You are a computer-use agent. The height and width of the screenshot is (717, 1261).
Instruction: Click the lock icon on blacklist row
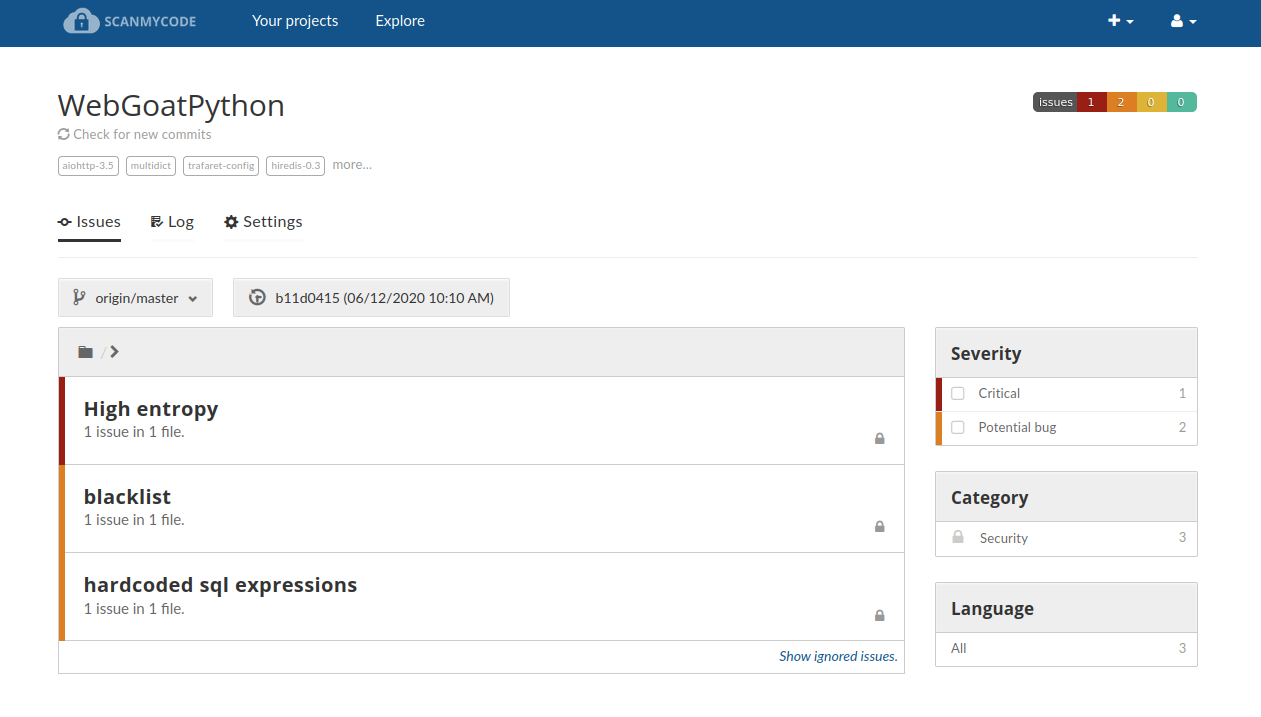pyautogui.click(x=880, y=527)
